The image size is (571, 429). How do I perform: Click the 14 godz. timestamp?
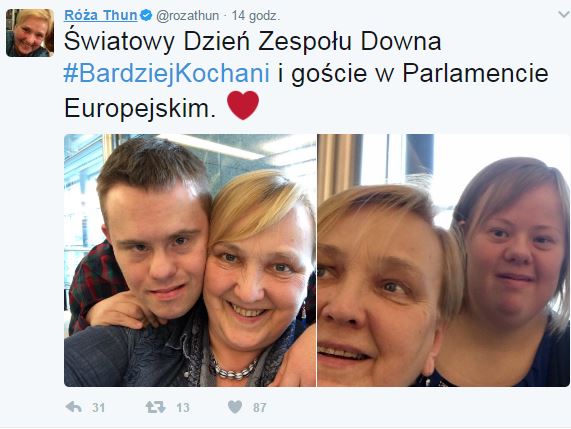[256, 16]
